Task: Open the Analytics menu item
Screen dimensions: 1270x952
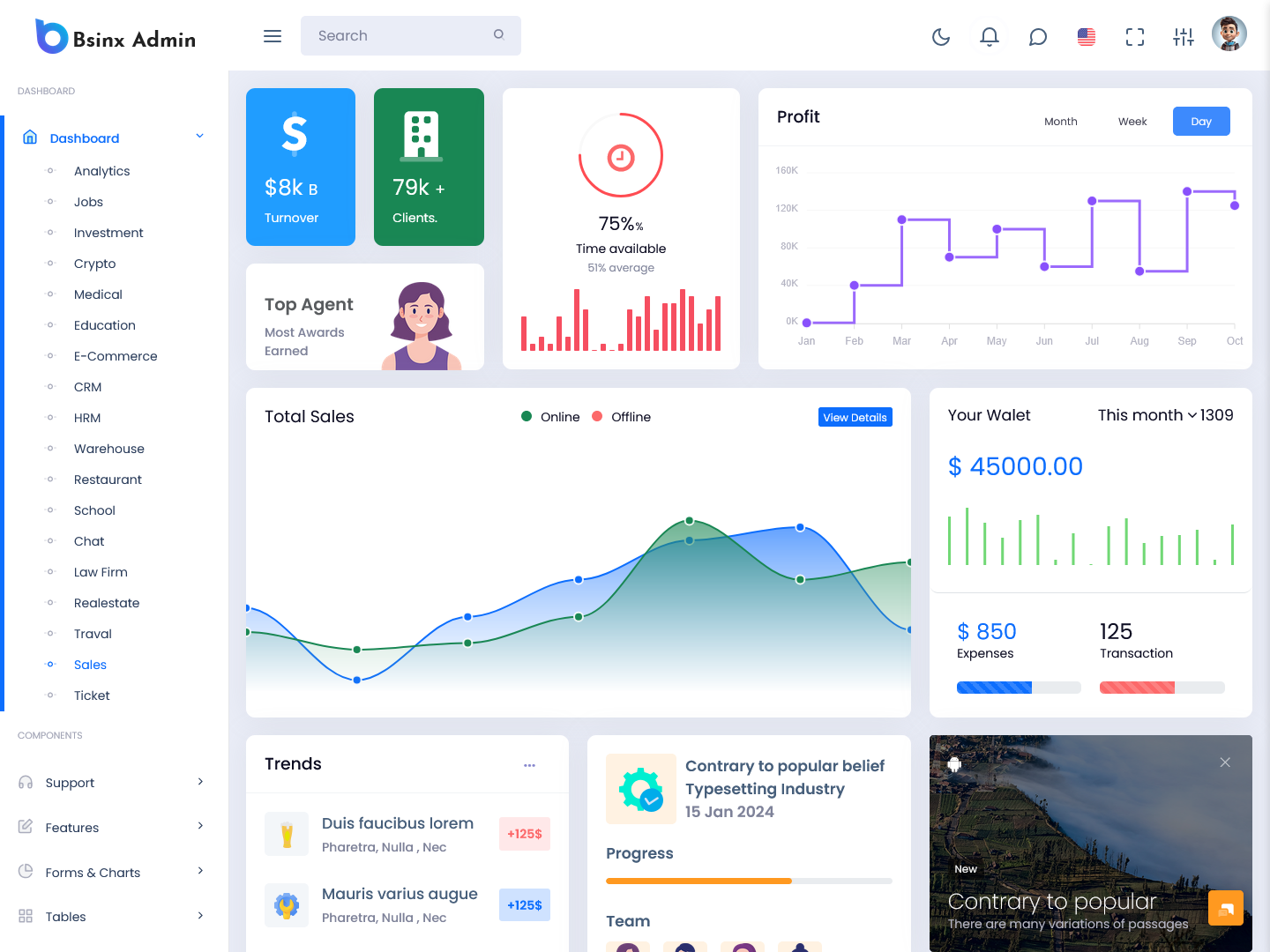Action: pyautogui.click(x=101, y=171)
